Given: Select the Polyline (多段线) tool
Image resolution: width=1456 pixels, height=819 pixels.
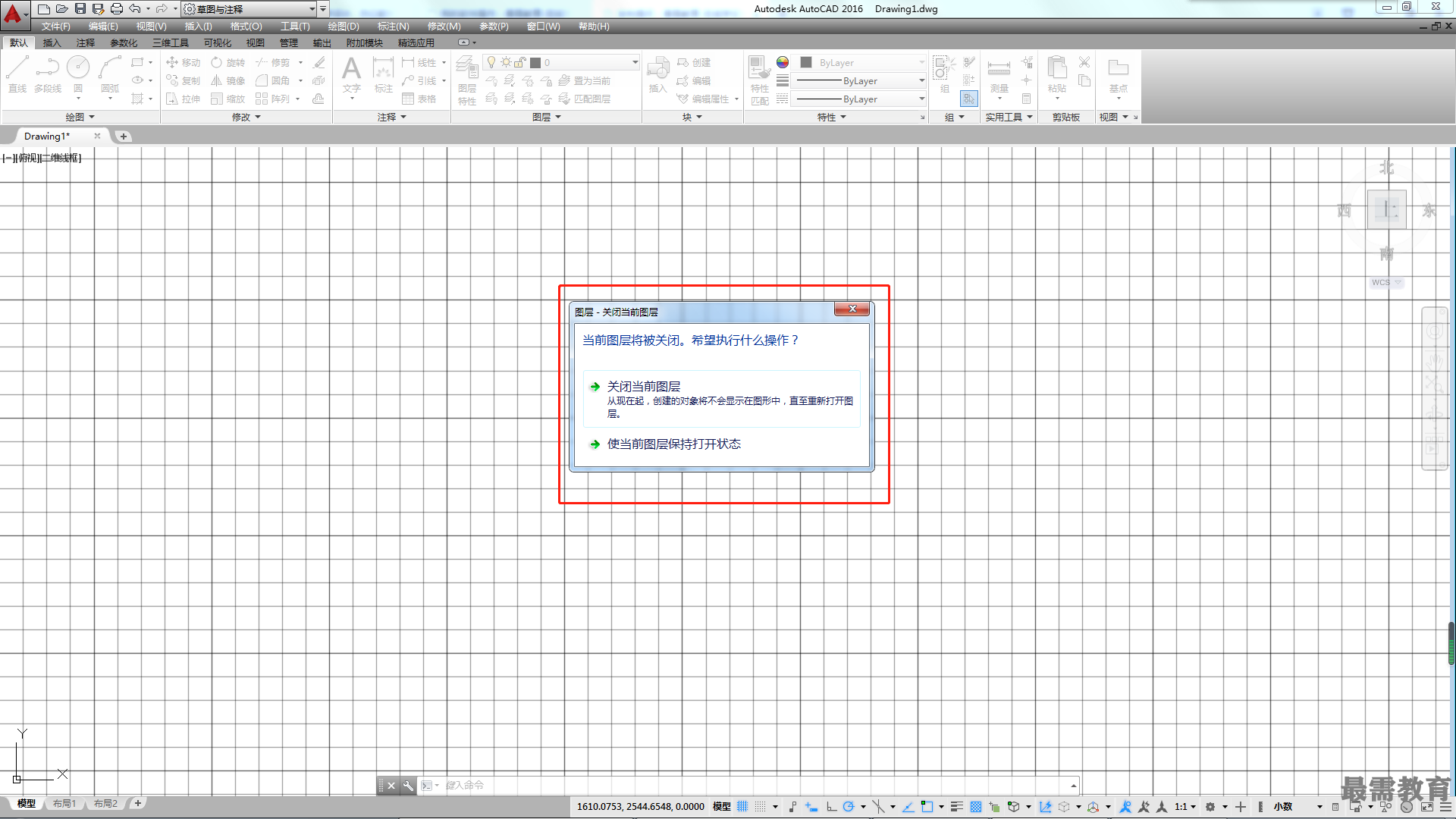Looking at the screenshot, I should [x=47, y=74].
